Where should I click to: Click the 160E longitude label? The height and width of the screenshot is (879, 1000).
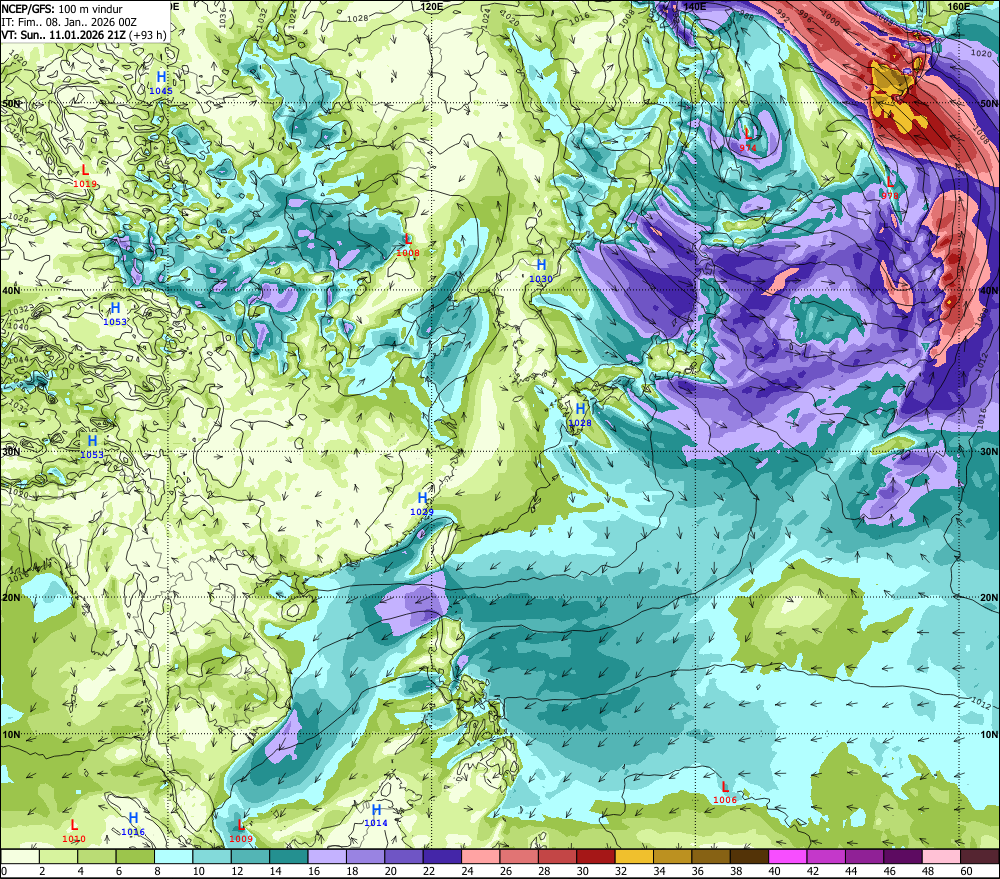(x=958, y=6)
